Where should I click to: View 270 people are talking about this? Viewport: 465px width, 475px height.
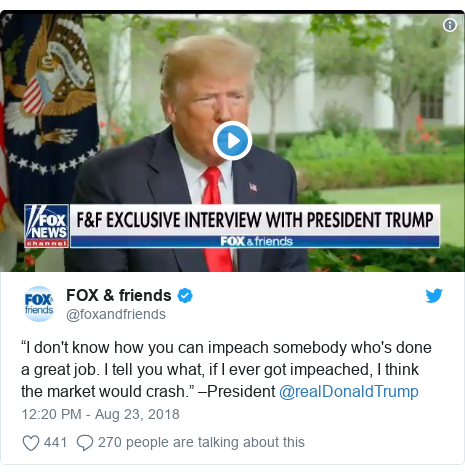[201, 442]
